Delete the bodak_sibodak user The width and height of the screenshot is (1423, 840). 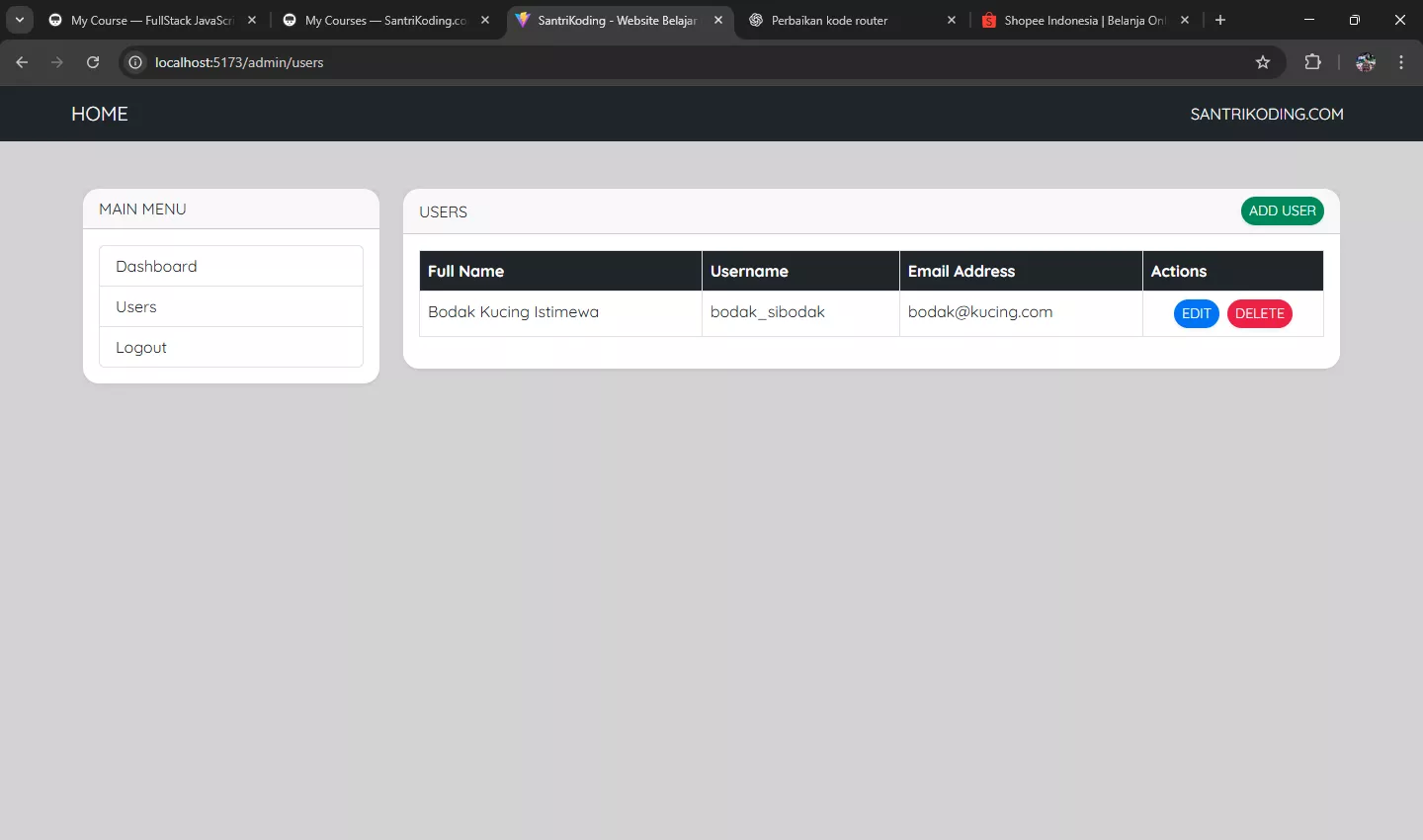tap(1259, 313)
